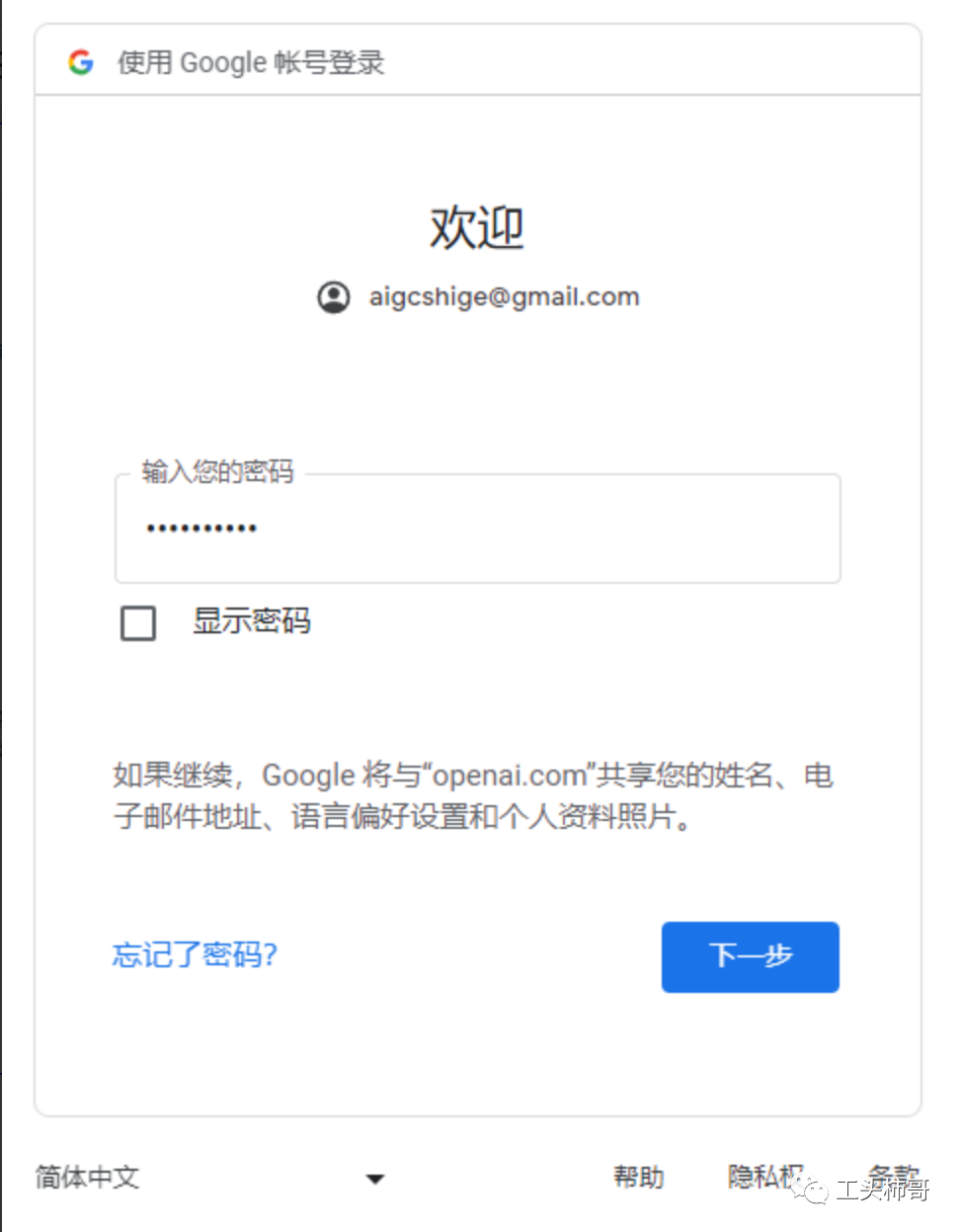Click the 使用 Google 帐号登录 header text
This screenshot has height=1232, width=961.
(251, 62)
